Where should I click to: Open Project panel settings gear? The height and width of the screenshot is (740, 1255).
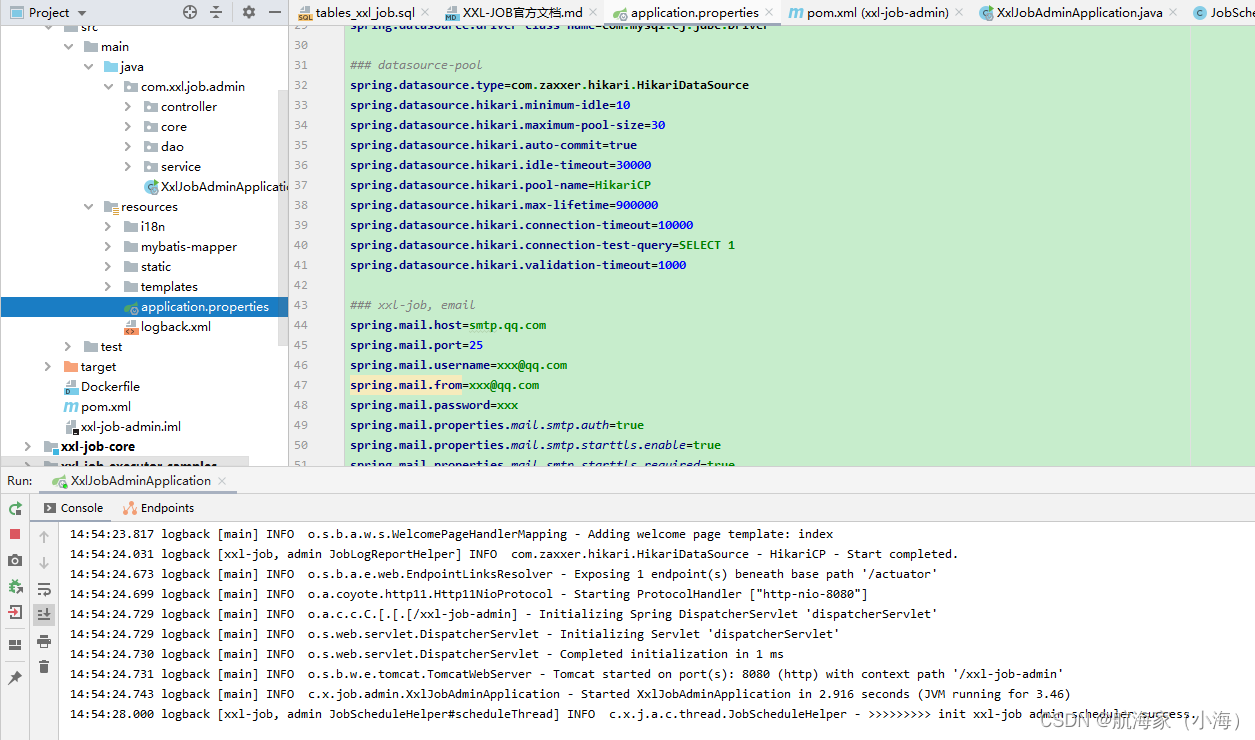point(248,12)
